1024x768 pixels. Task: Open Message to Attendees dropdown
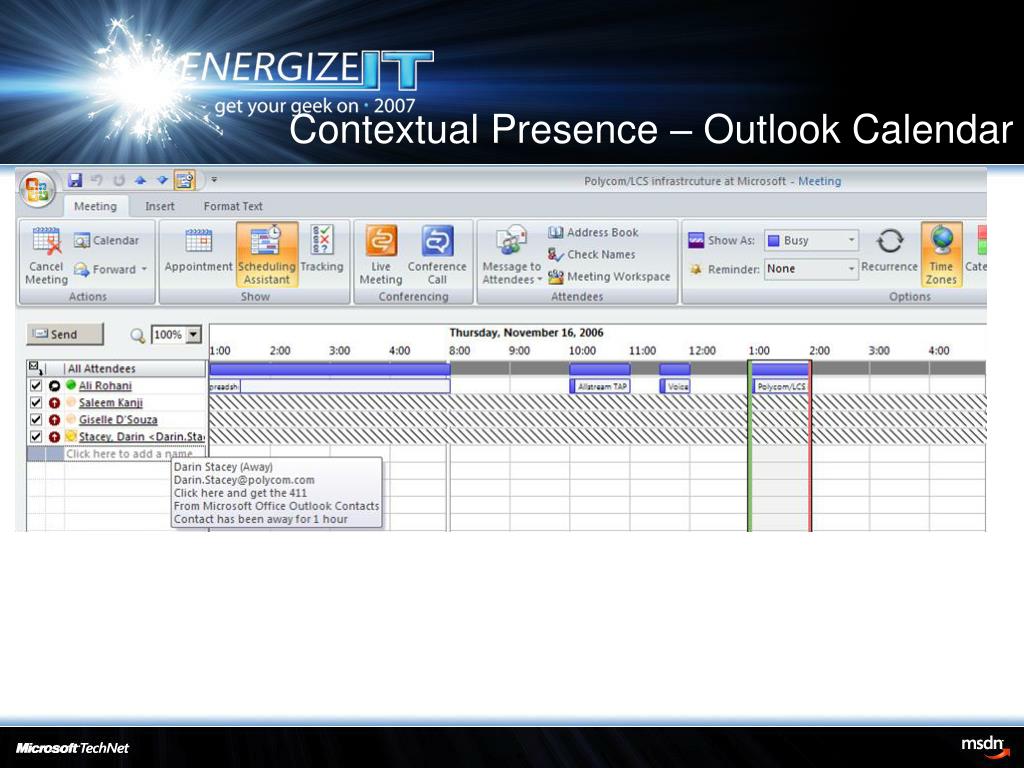pos(512,255)
